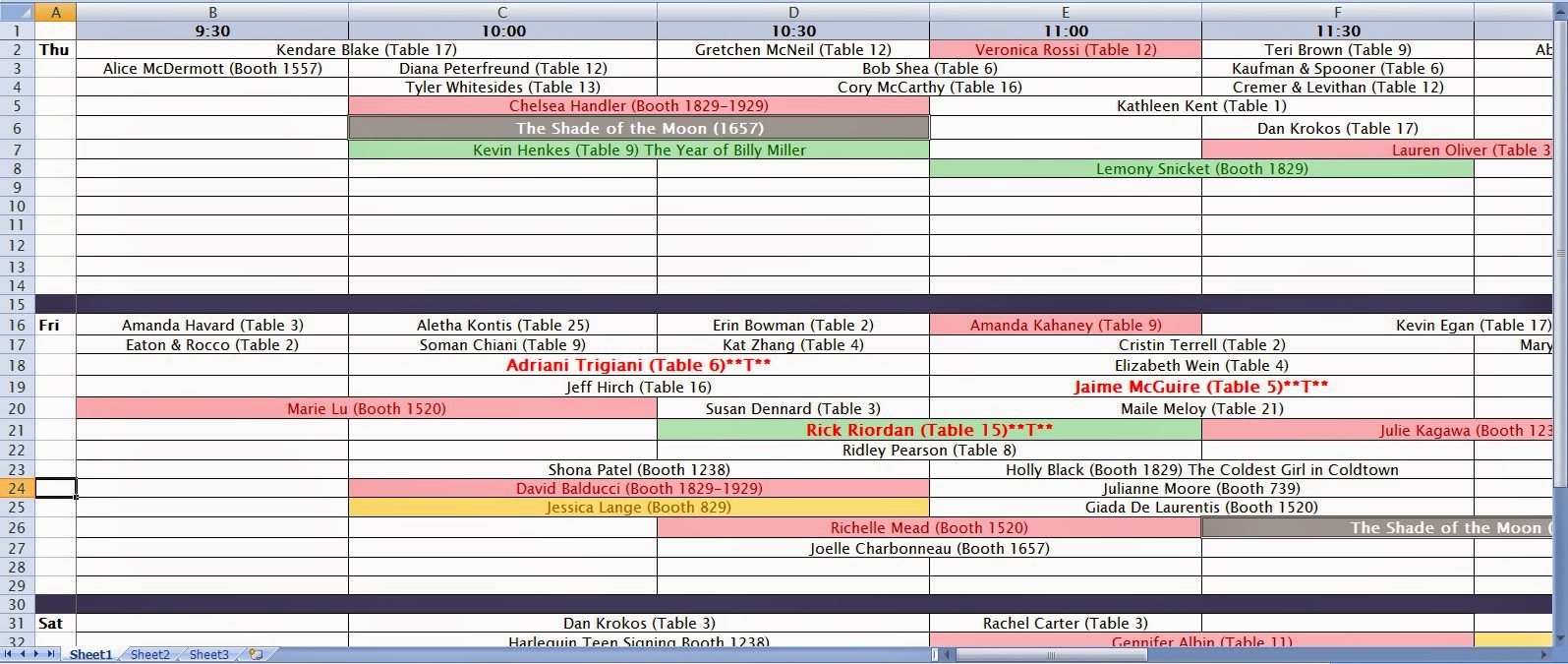Viewport: 1568px width, 664px height.
Task: Select Gretchen McNeil (Table 12) cell
Action: click(793, 49)
